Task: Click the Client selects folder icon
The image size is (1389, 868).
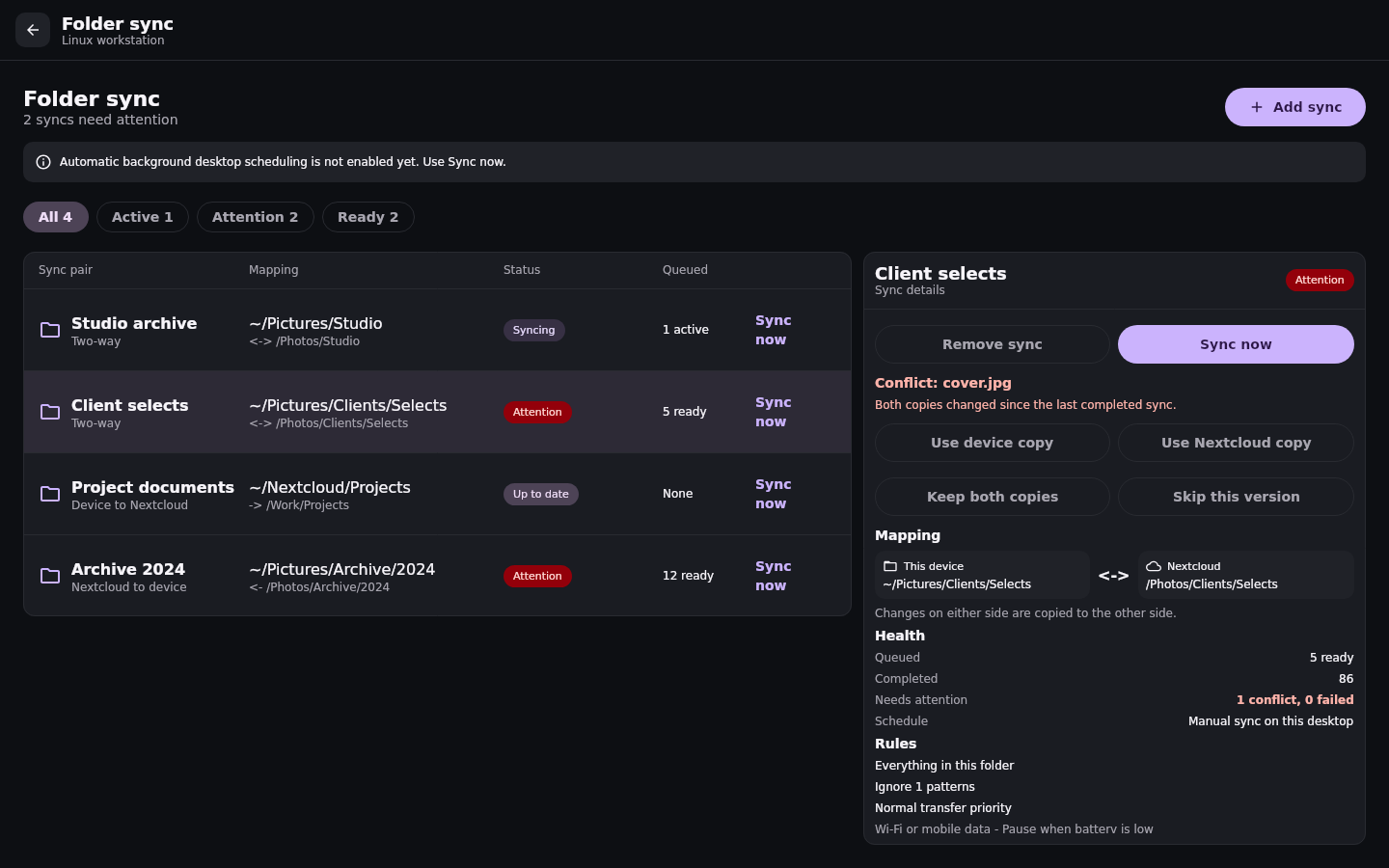Action: point(50,412)
